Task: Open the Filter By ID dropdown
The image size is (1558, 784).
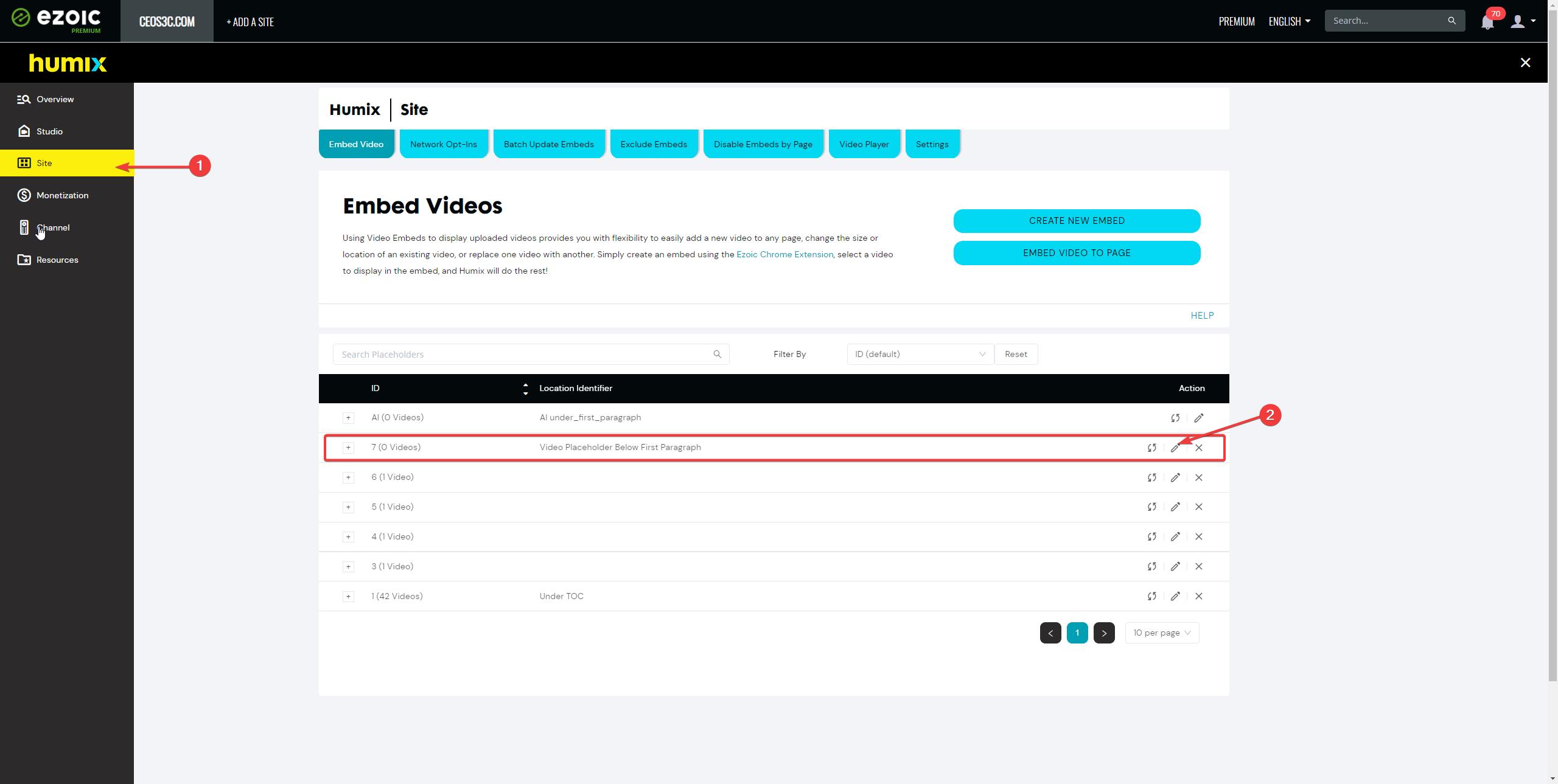Action: pos(920,354)
